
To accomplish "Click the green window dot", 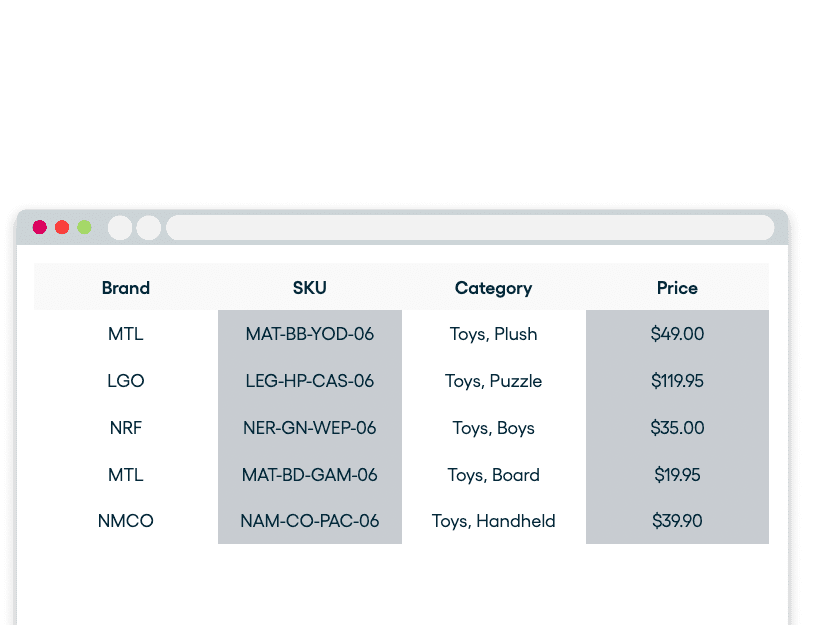I will click(85, 227).
